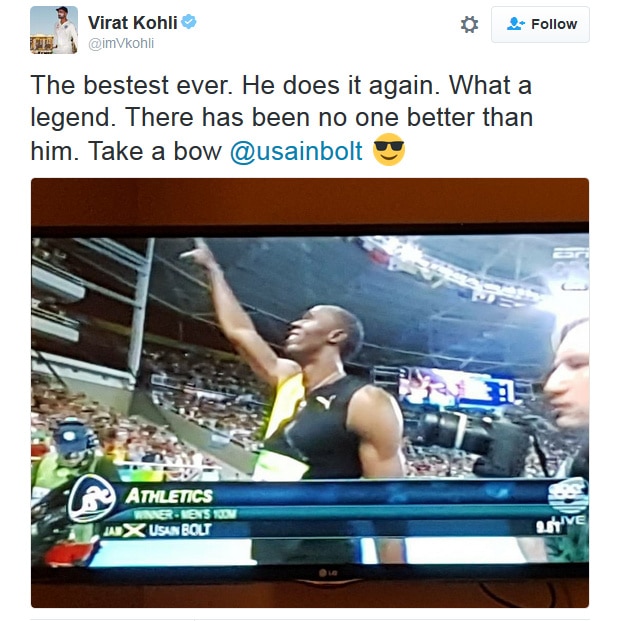Screen dimensions: 624x621
Task: Open Virat Kohli's profile avatar picture
Action: (x=54, y=30)
